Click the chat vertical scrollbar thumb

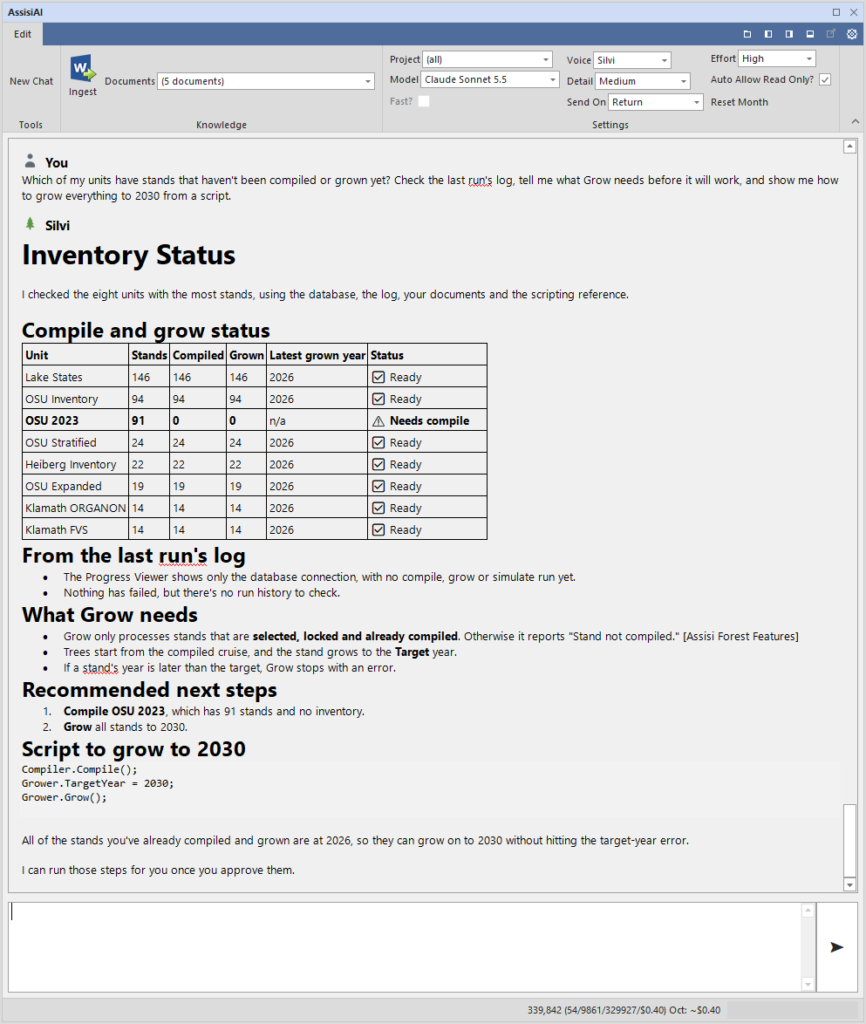tap(850, 840)
